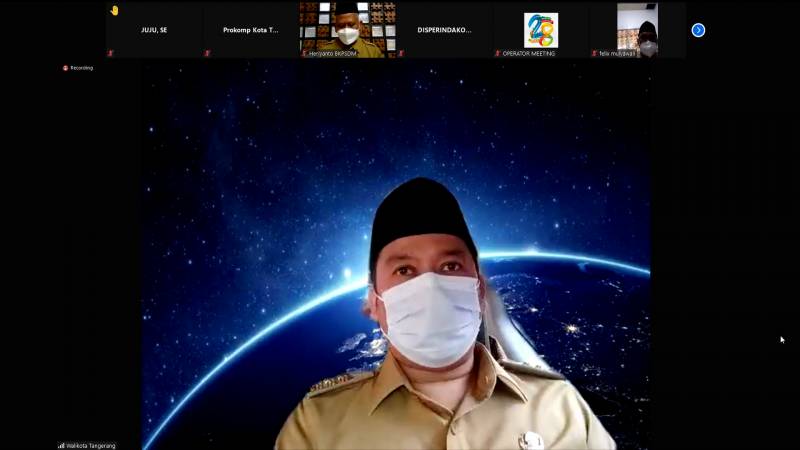This screenshot has width=800, height=450.
Task: Click the next participants arrow button
Action: point(698,30)
